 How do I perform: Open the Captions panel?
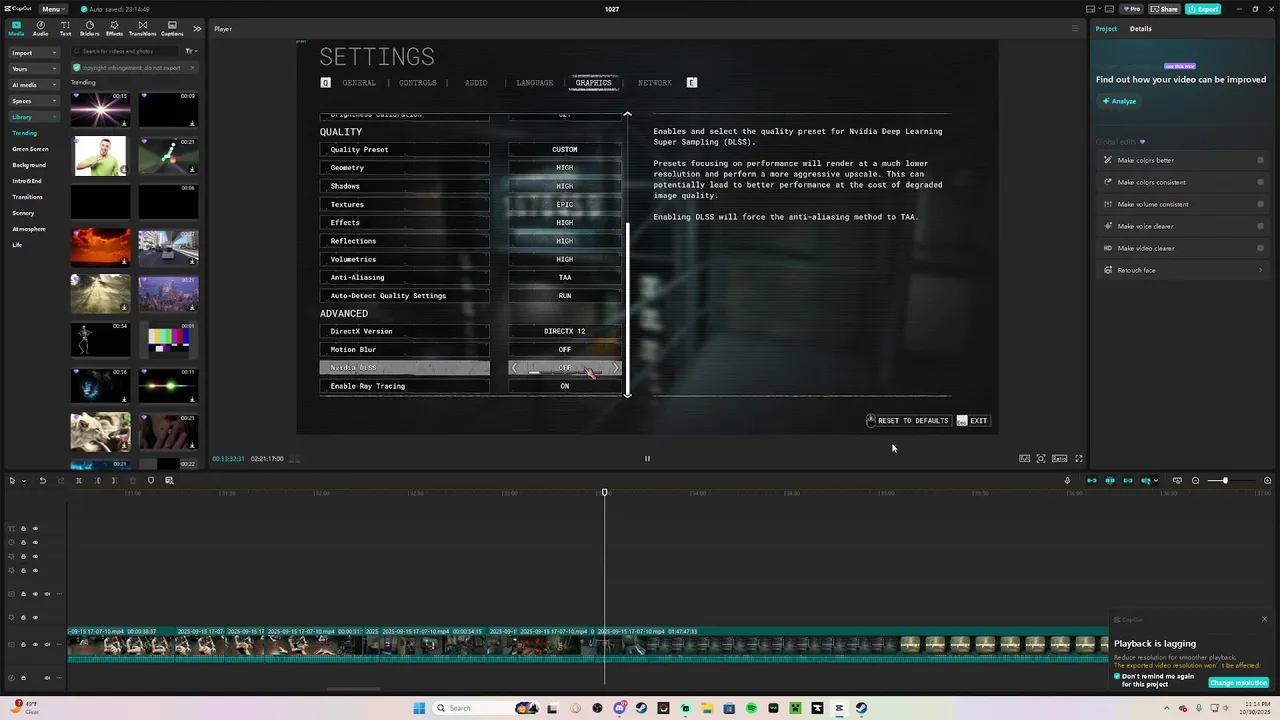[172, 28]
